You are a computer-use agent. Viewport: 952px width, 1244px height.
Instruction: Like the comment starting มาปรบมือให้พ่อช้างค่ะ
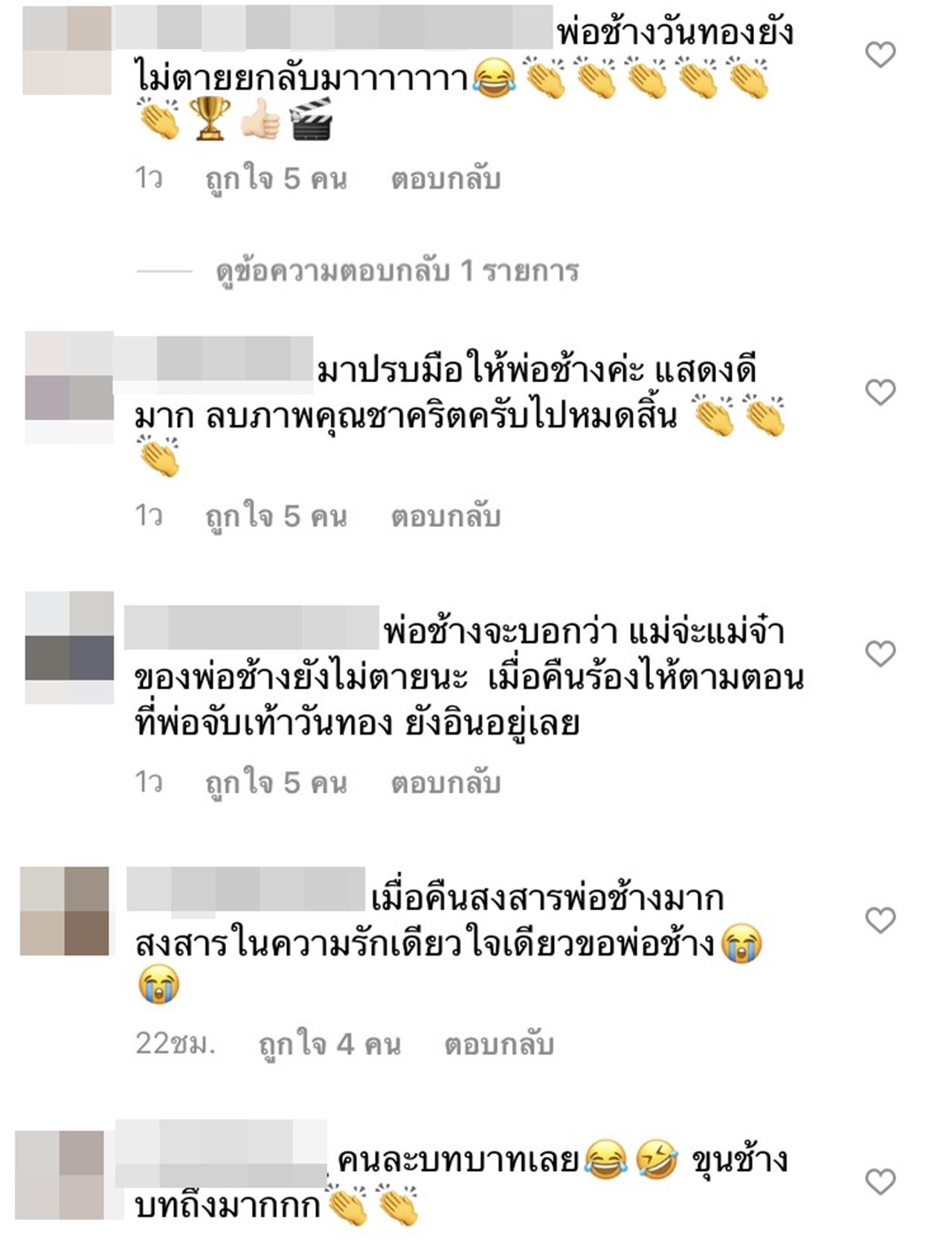[881, 392]
